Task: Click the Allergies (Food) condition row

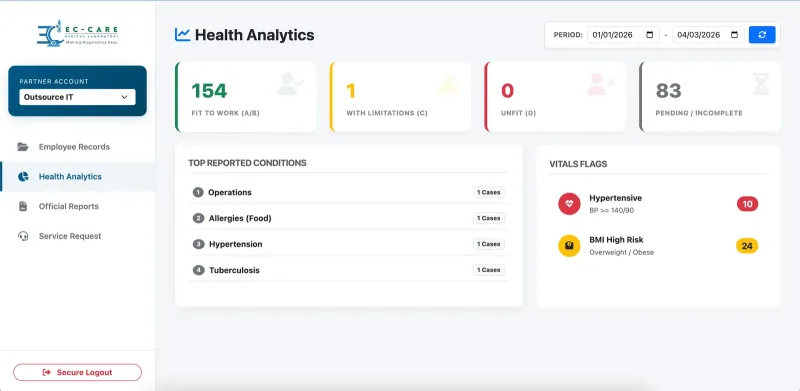Action: tap(348, 218)
